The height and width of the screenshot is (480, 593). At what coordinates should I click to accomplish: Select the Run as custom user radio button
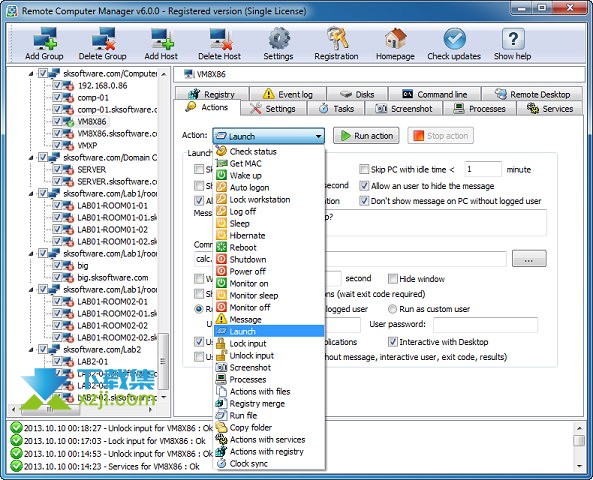393,309
